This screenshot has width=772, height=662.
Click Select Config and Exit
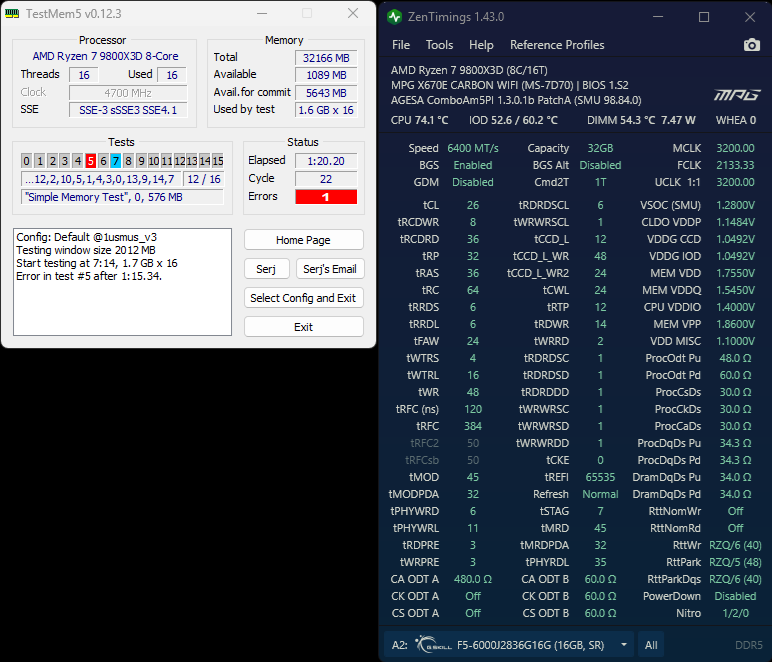click(x=304, y=298)
